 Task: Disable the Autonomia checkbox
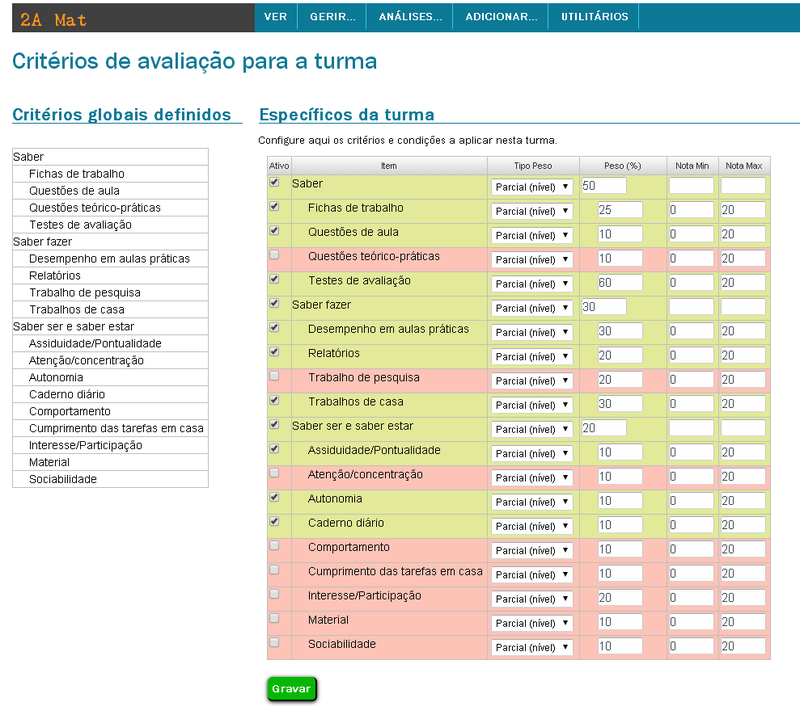pyautogui.click(x=275, y=497)
